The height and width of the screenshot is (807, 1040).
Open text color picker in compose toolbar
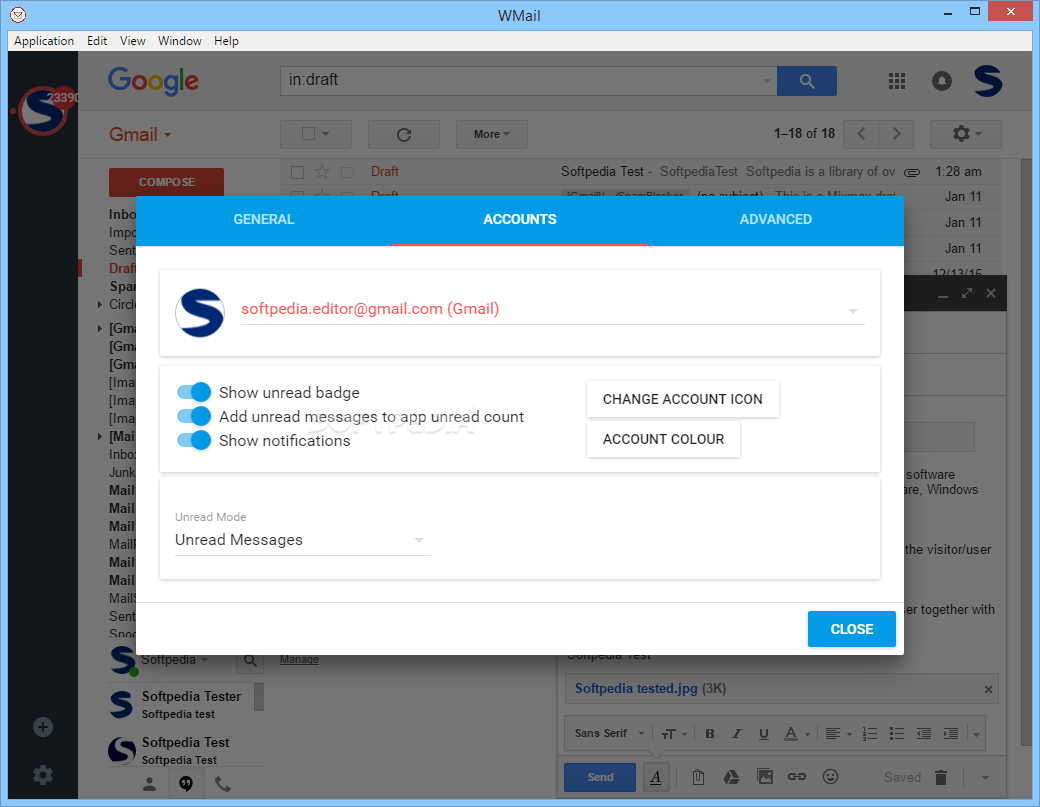795,733
